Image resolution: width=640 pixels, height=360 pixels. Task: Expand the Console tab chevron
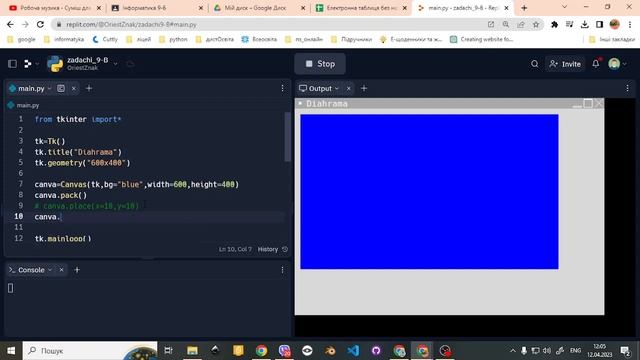point(50,270)
